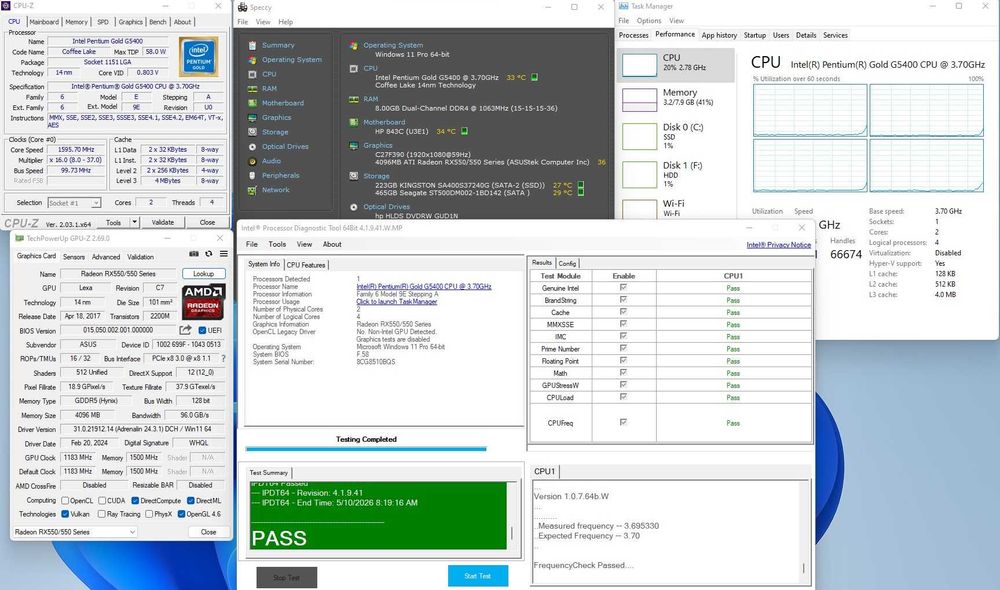Click CPU usage thumbnail in Task Manager
Image resolution: width=1000 pixels, height=590 pixels.
(x=639, y=64)
